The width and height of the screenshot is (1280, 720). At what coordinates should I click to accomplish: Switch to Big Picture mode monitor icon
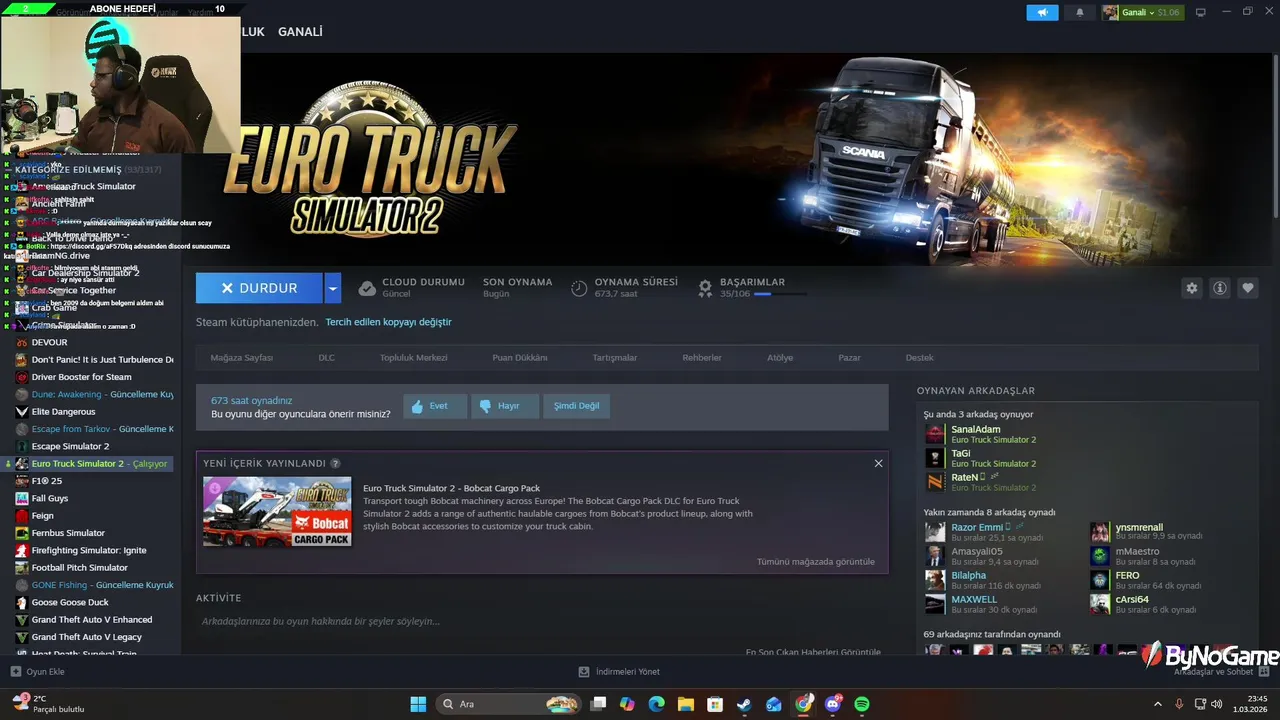pos(1201,12)
